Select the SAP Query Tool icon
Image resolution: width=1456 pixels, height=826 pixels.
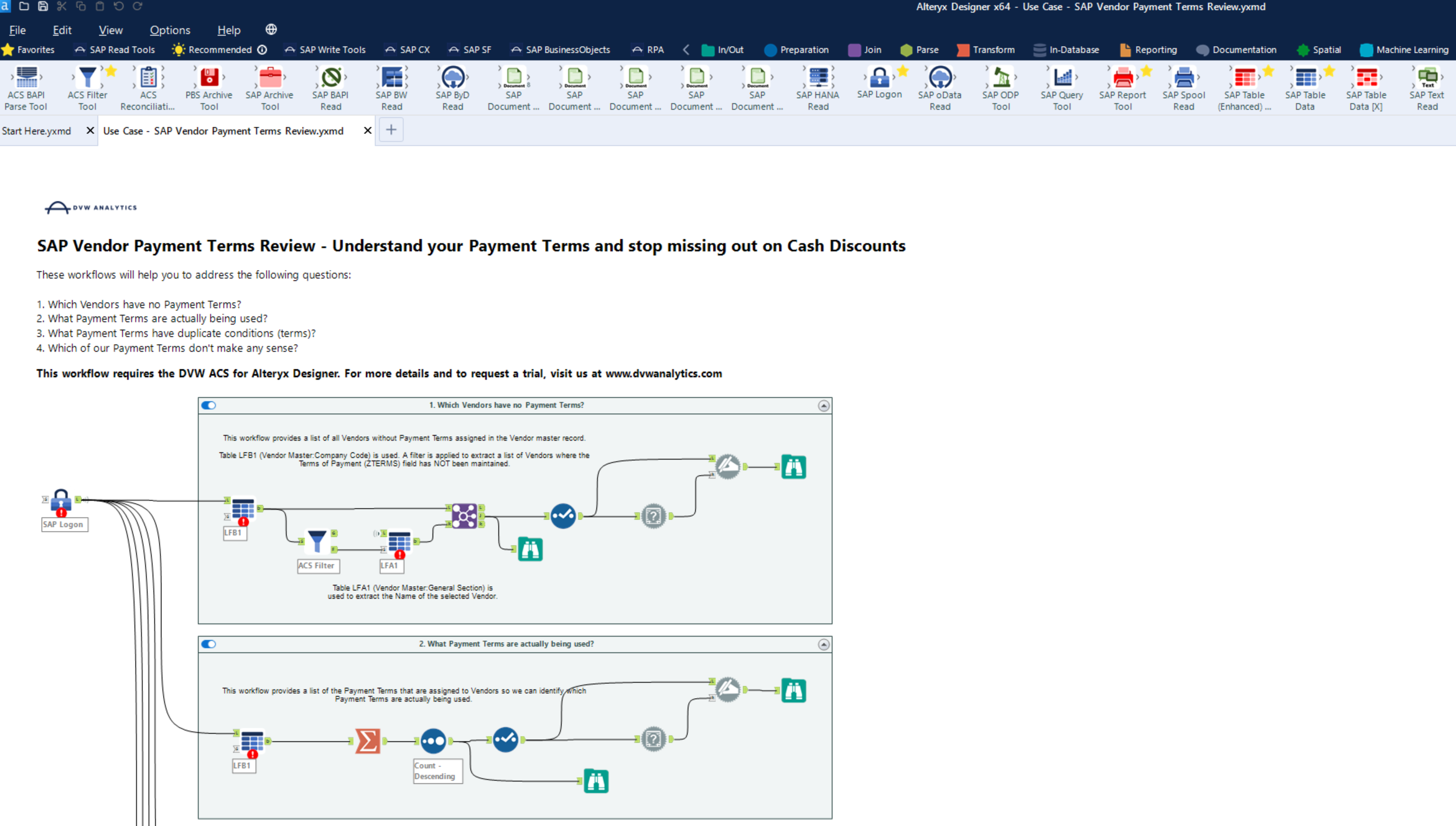(1062, 78)
